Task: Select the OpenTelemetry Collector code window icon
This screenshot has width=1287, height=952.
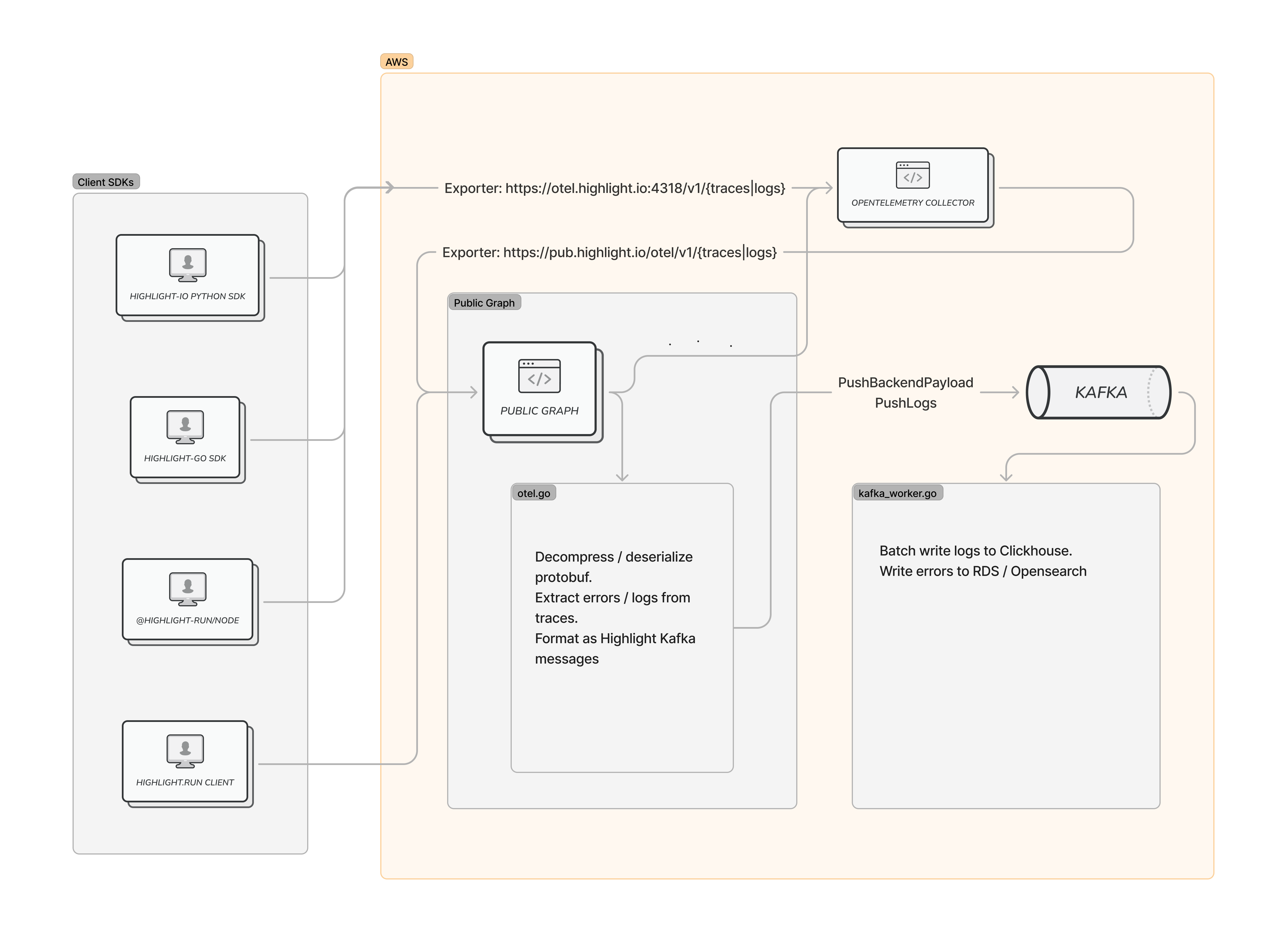Action: click(912, 175)
